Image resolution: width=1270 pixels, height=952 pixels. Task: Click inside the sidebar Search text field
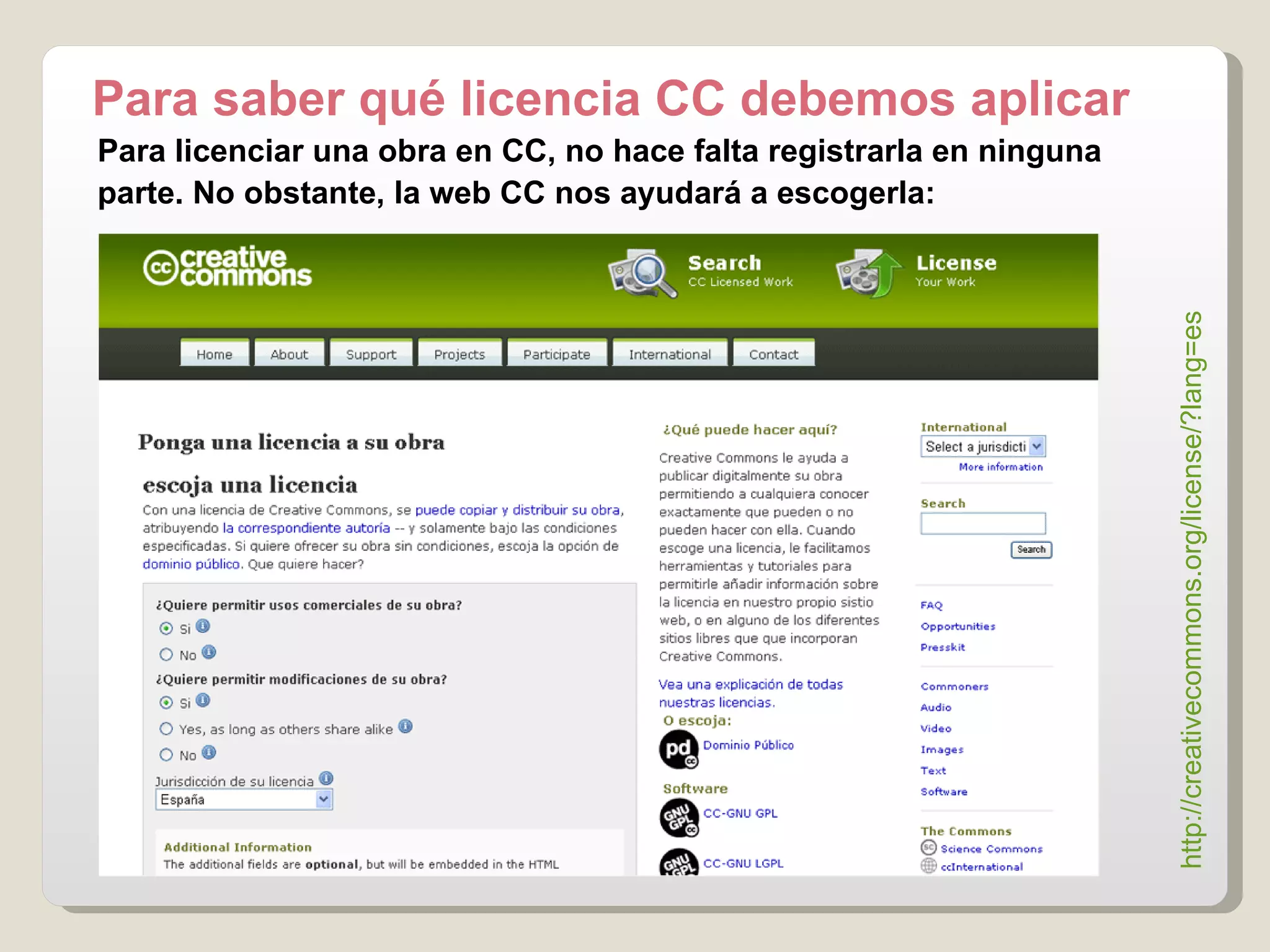coord(984,524)
